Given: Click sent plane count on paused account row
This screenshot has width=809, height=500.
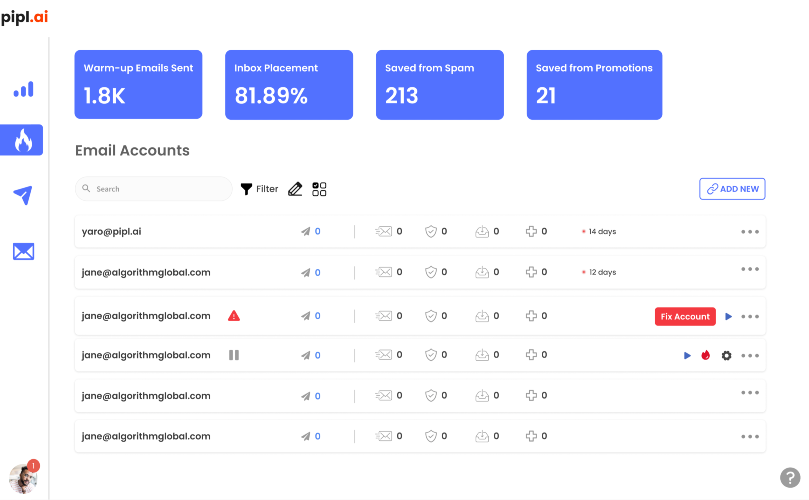Looking at the screenshot, I should [311, 355].
